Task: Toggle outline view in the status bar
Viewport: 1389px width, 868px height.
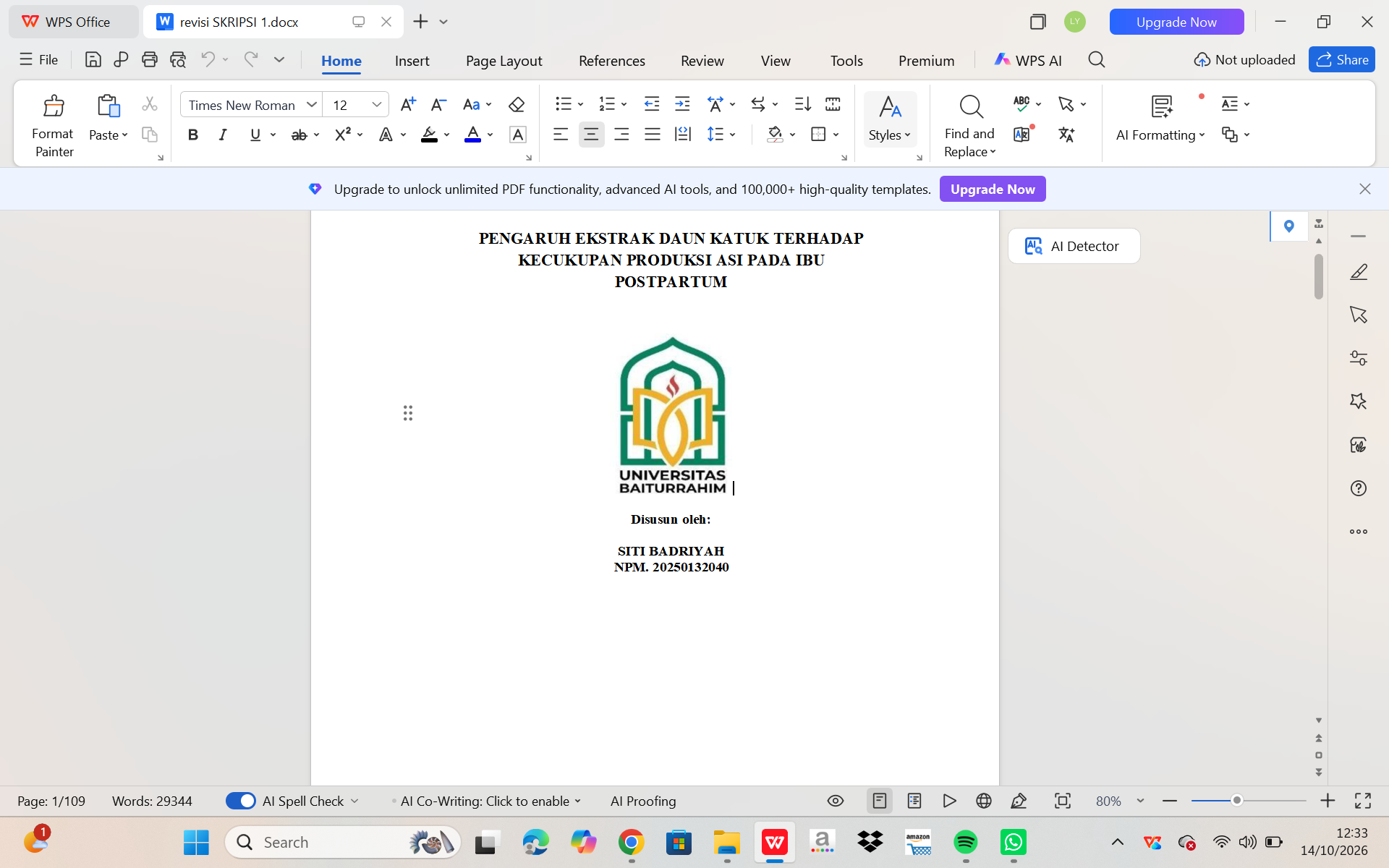Action: [x=914, y=801]
